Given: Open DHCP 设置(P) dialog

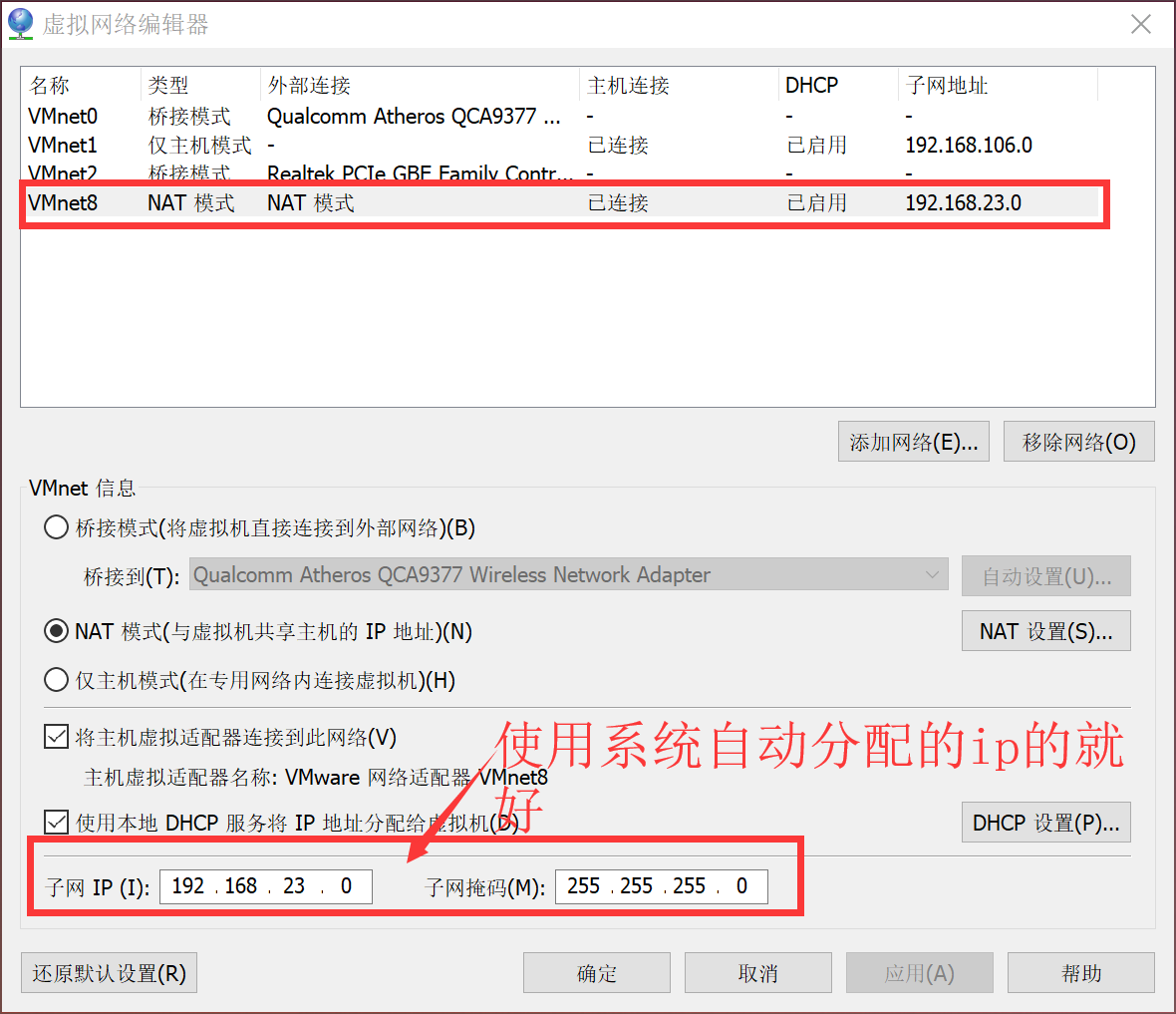Looking at the screenshot, I should click(x=1045, y=822).
